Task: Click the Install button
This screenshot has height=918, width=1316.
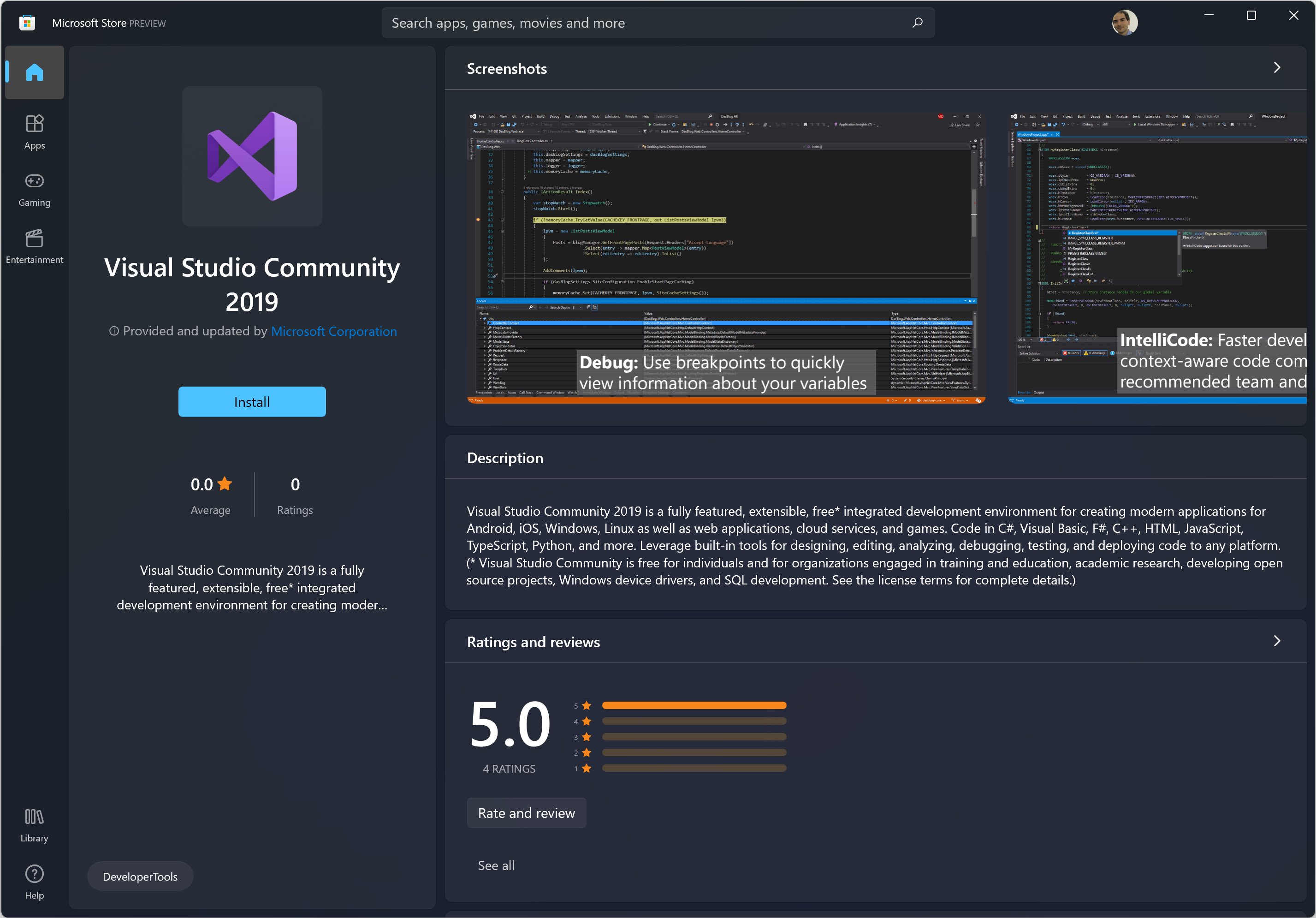Action: [252, 401]
